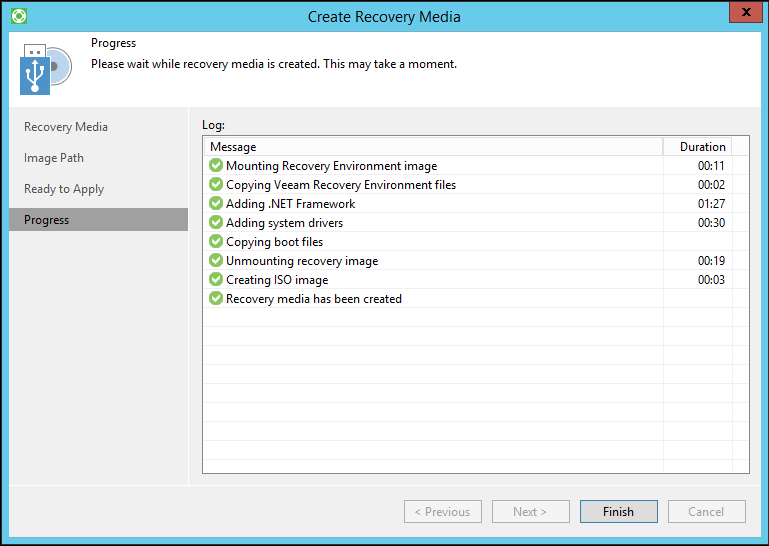769x546 pixels.
Task: Click green check beside Copying boot files
Action: pyautogui.click(x=215, y=242)
